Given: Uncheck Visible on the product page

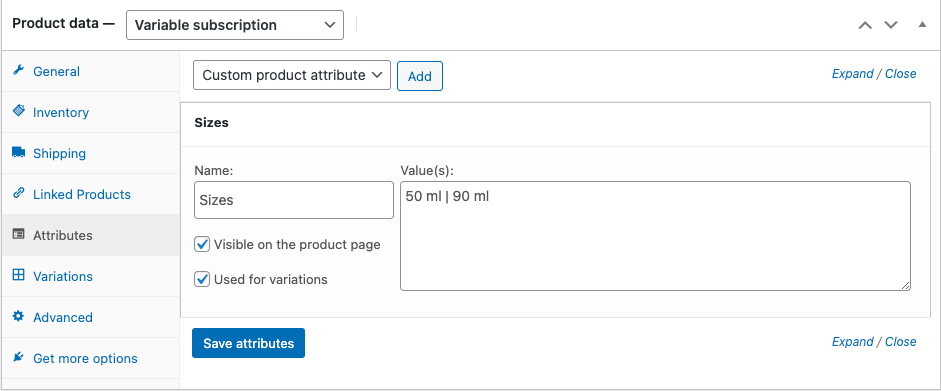Looking at the screenshot, I should pos(202,245).
